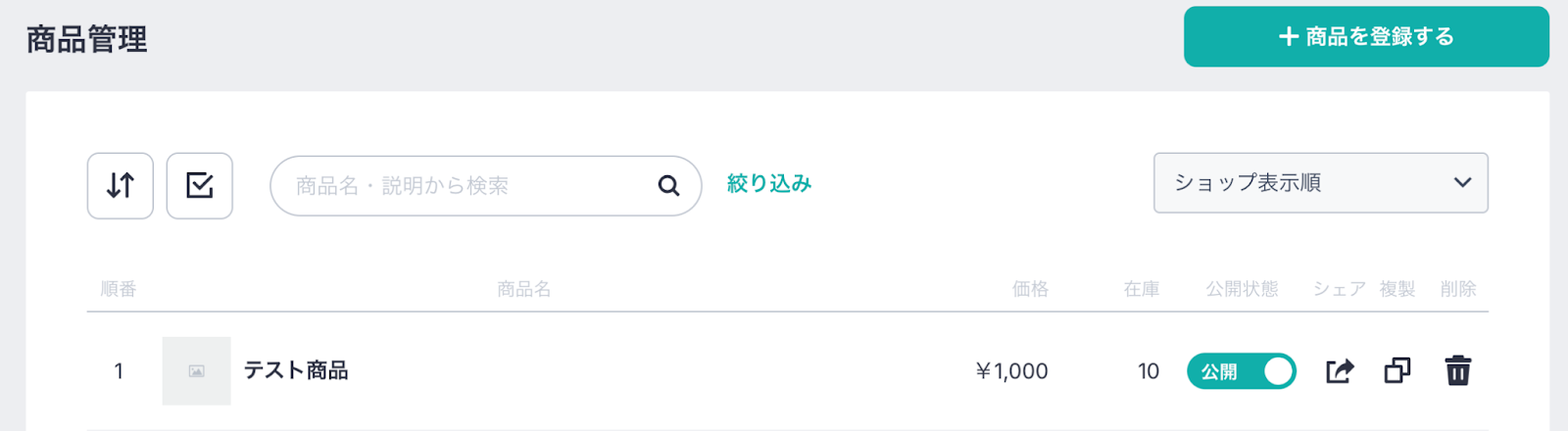The image size is (1568, 431).
Task: Click the chevron arrow of sort dropdown
Action: click(1462, 183)
